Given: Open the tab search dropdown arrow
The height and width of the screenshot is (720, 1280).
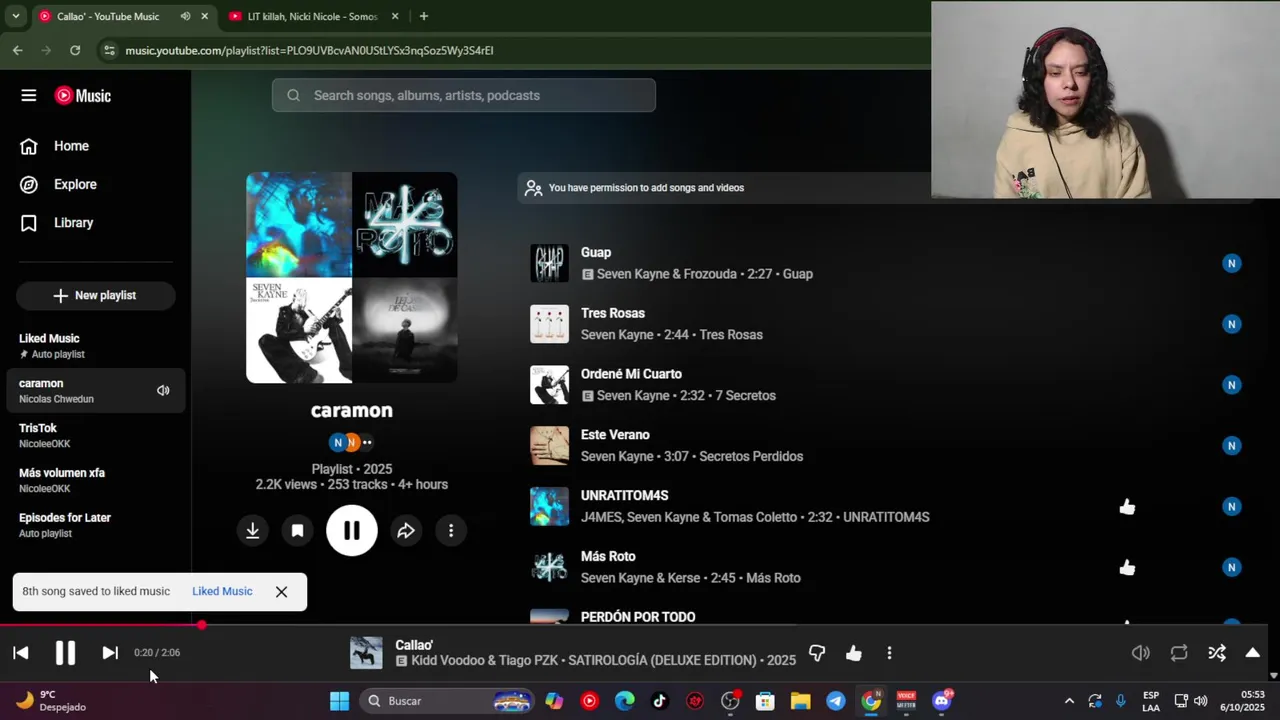Looking at the screenshot, I should pos(15,16).
